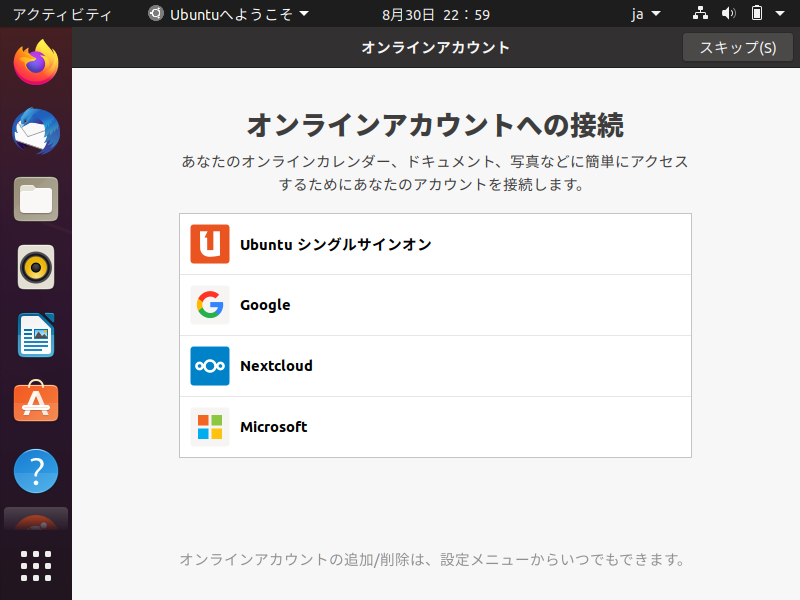Viewport: 800px width, 600px height.
Task: Select the Nextcloud account row
Action: coord(435,366)
